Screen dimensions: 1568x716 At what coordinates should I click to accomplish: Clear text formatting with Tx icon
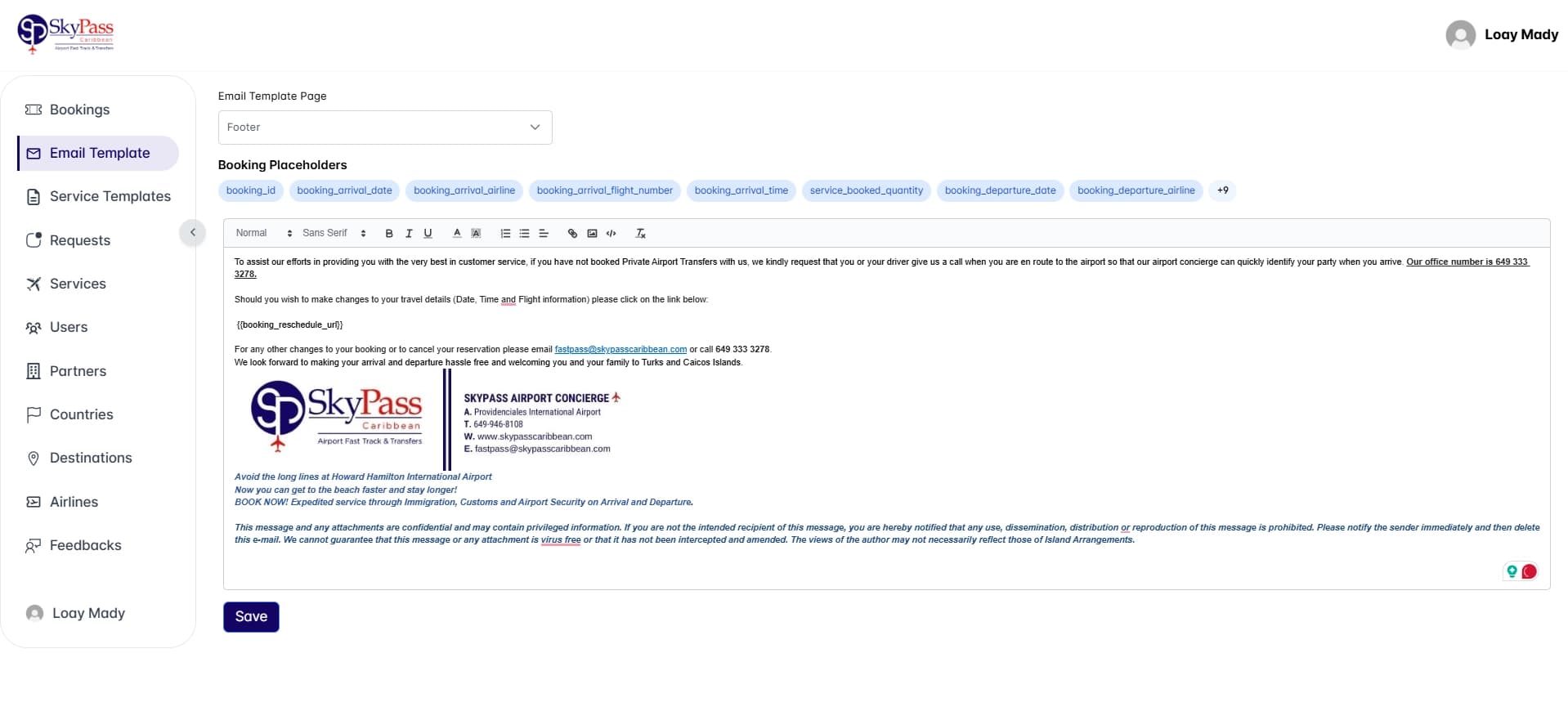(640, 234)
